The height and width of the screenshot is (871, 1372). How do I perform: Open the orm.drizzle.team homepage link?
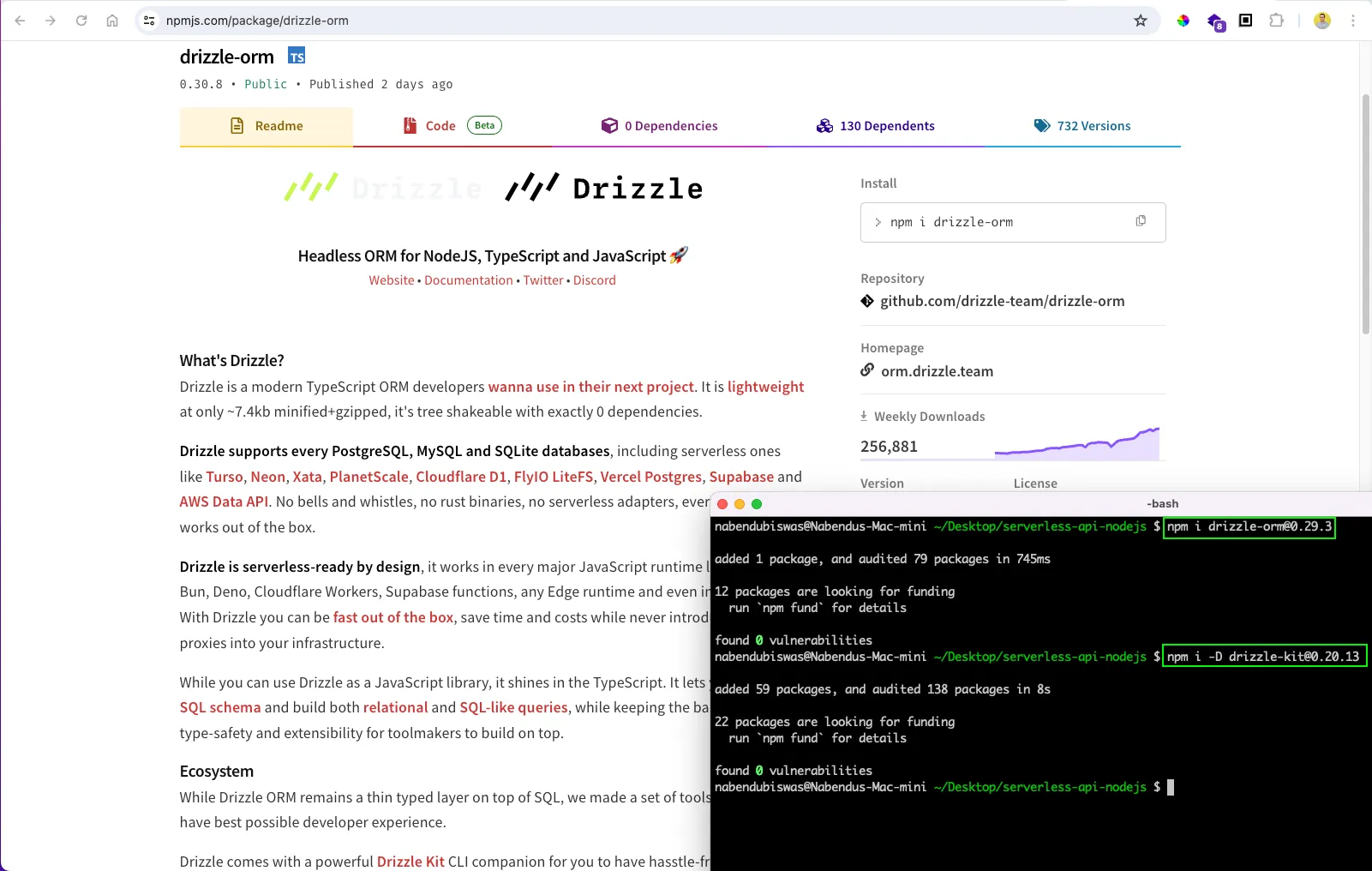tap(938, 371)
